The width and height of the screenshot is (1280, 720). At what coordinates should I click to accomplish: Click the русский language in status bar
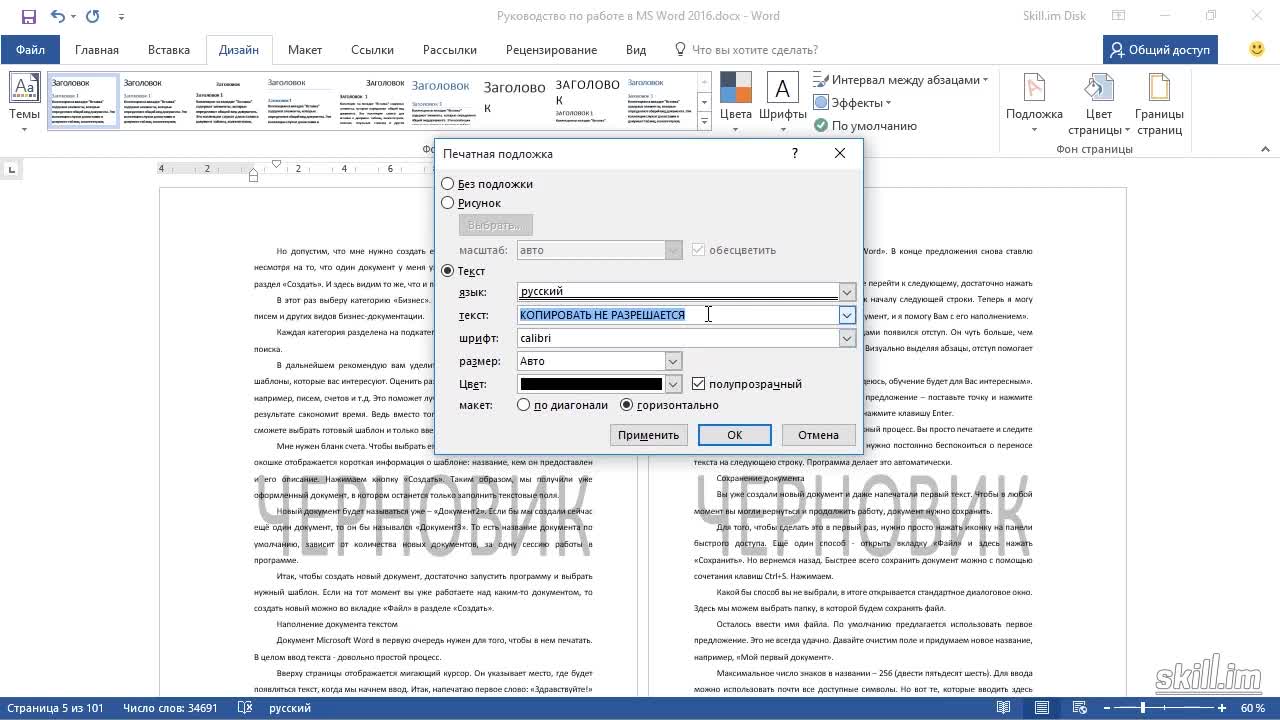(x=289, y=708)
